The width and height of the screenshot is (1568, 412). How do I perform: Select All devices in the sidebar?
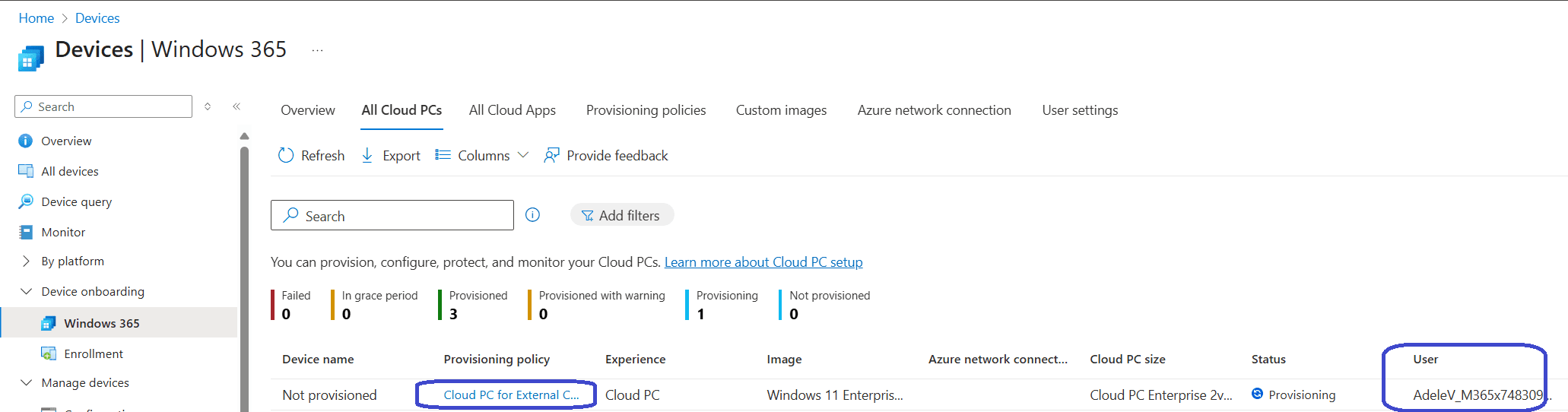click(x=69, y=171)
